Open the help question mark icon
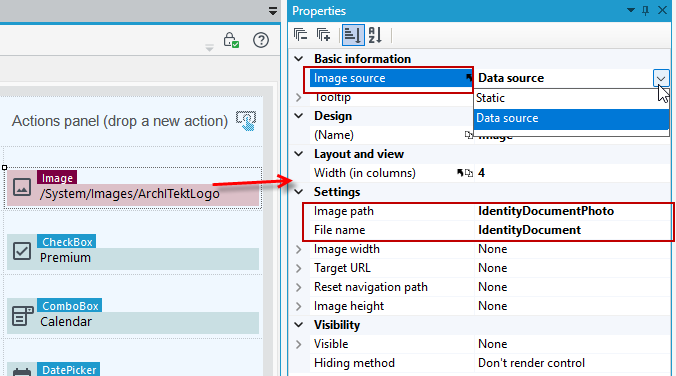676x376 pixels. pos(261,40)
